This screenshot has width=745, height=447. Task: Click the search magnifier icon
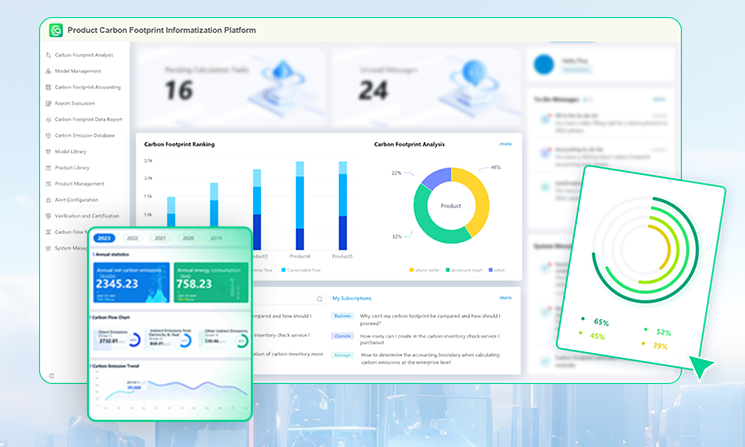pos(320,299)
